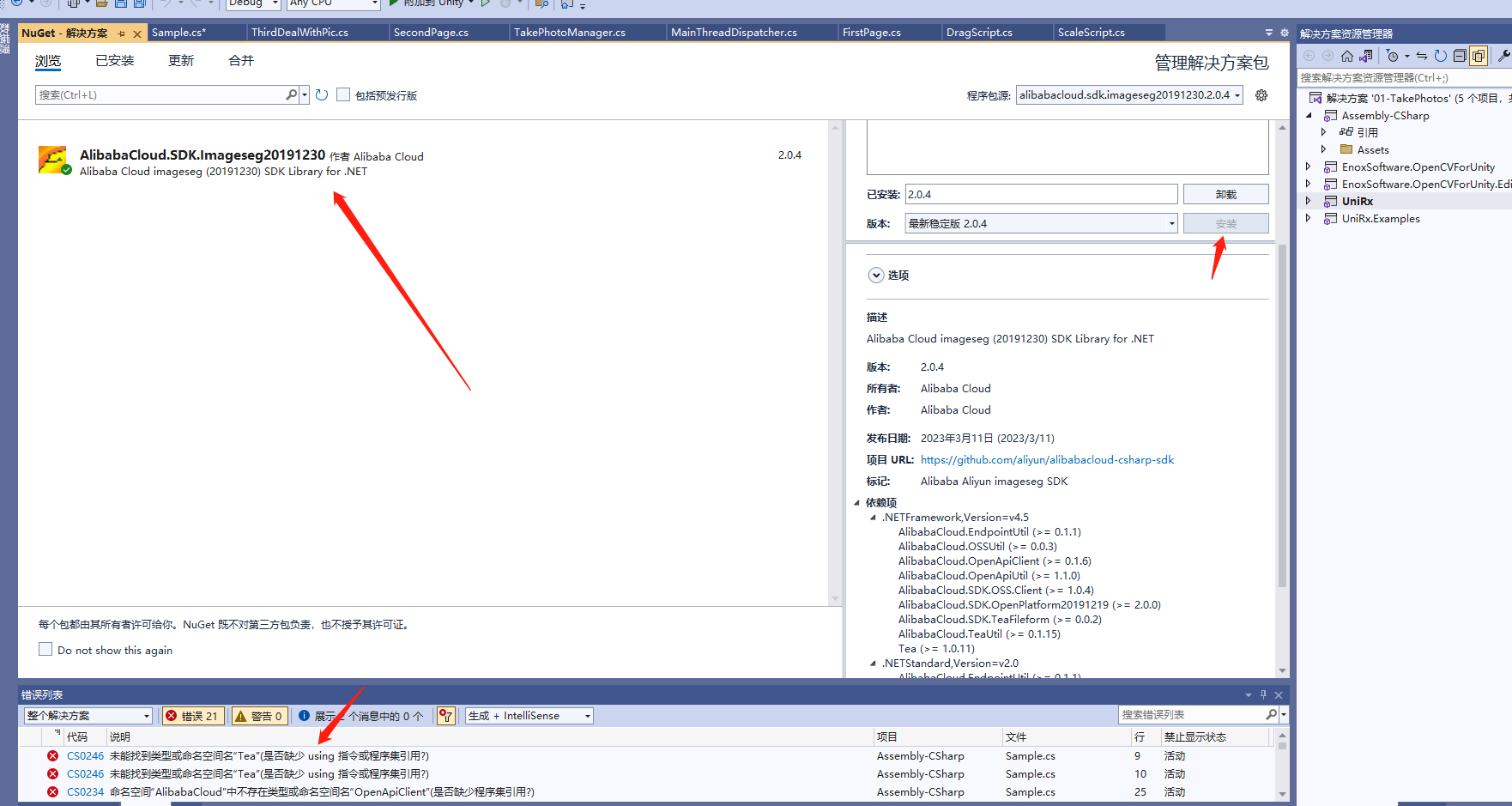Toggle the Errors 21 filter
The height and width of the screenshot is (806, 1512).
[x=193, y=716]
